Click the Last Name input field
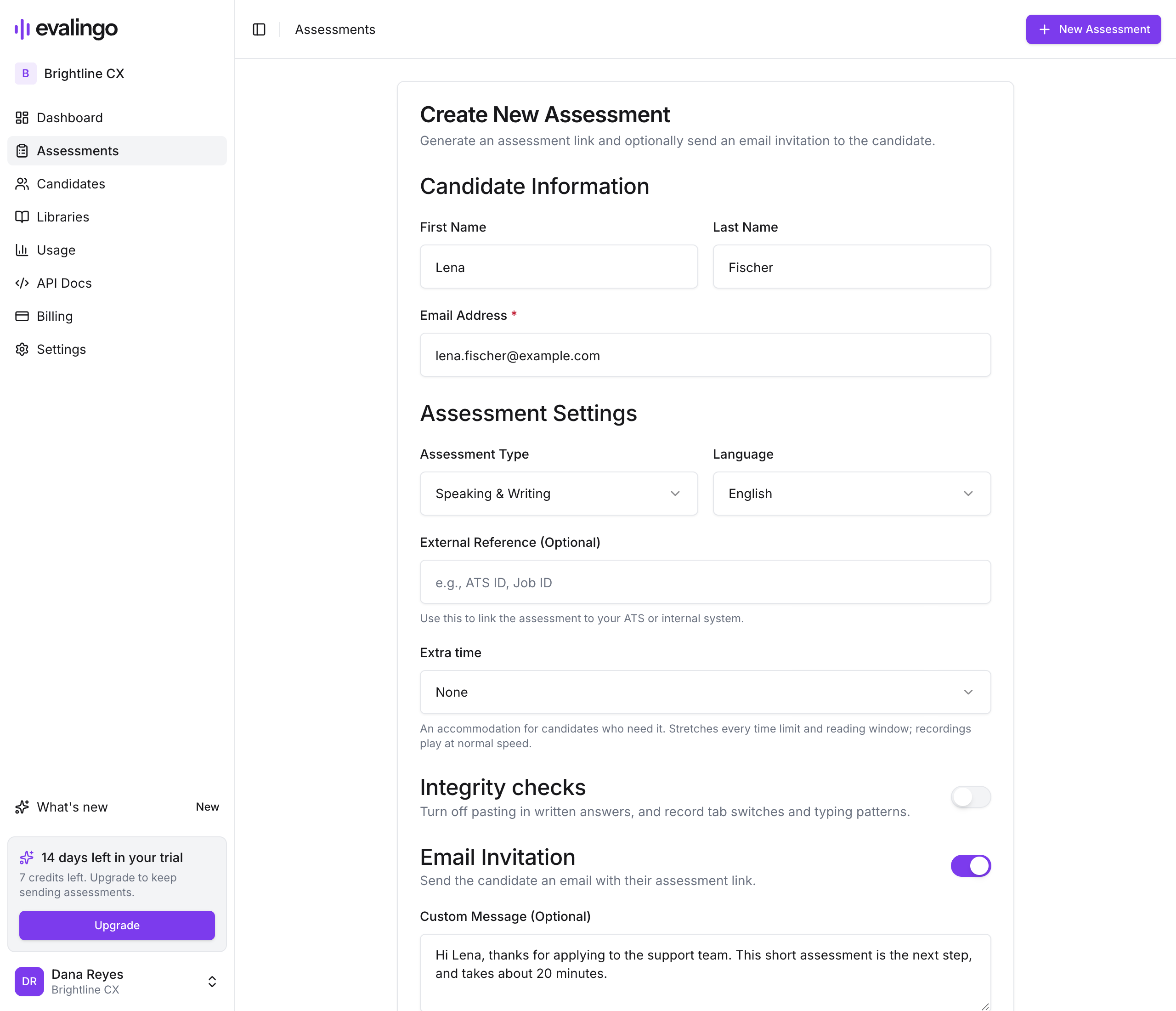This screenshot has height=1011, width=1176. pyautogui.click(x=851, y=267)
